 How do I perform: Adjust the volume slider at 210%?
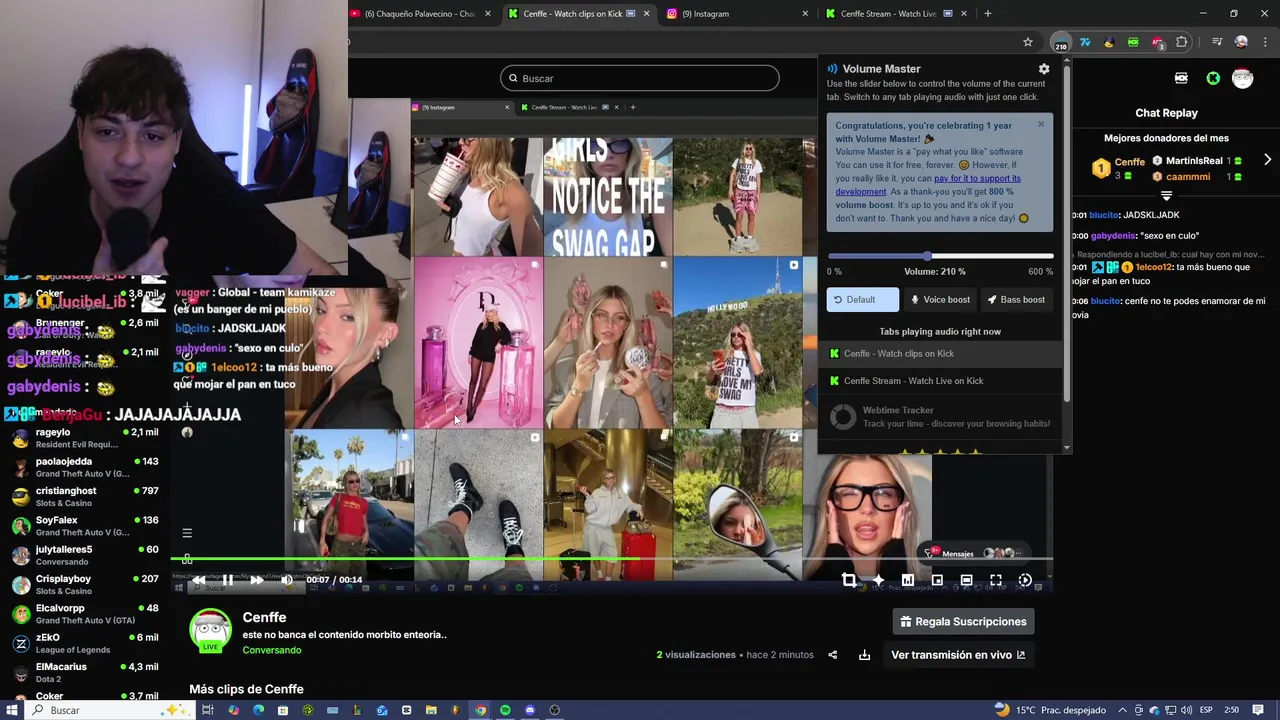[928, 257]
